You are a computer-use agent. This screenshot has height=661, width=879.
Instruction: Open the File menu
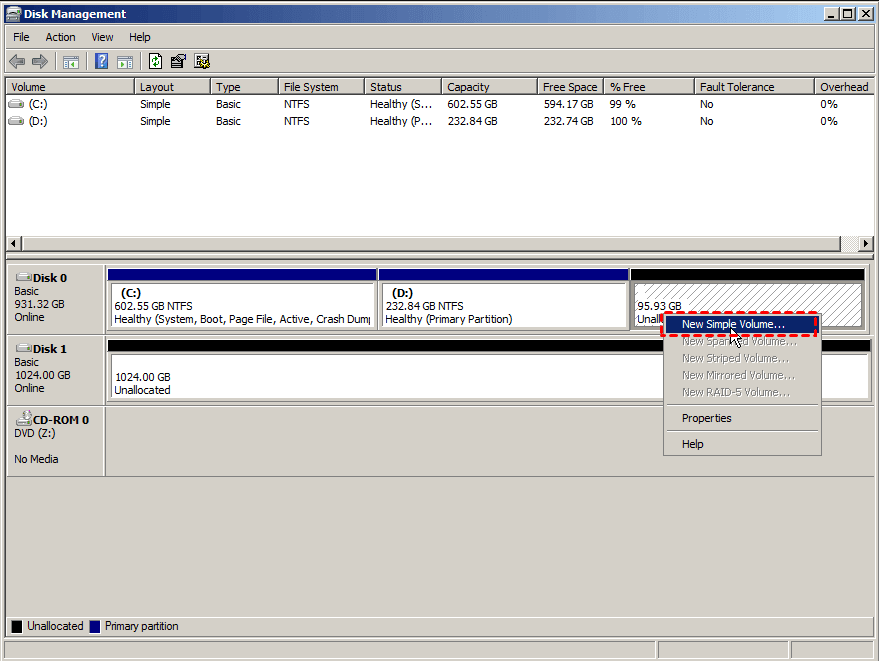point(21,37)
